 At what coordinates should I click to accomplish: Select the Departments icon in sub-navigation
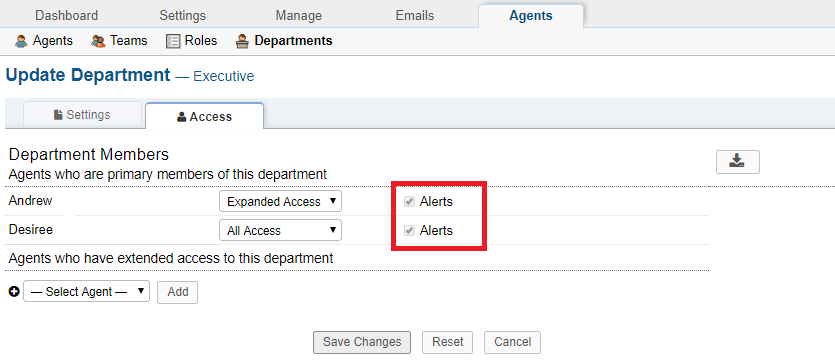point(242,41)
